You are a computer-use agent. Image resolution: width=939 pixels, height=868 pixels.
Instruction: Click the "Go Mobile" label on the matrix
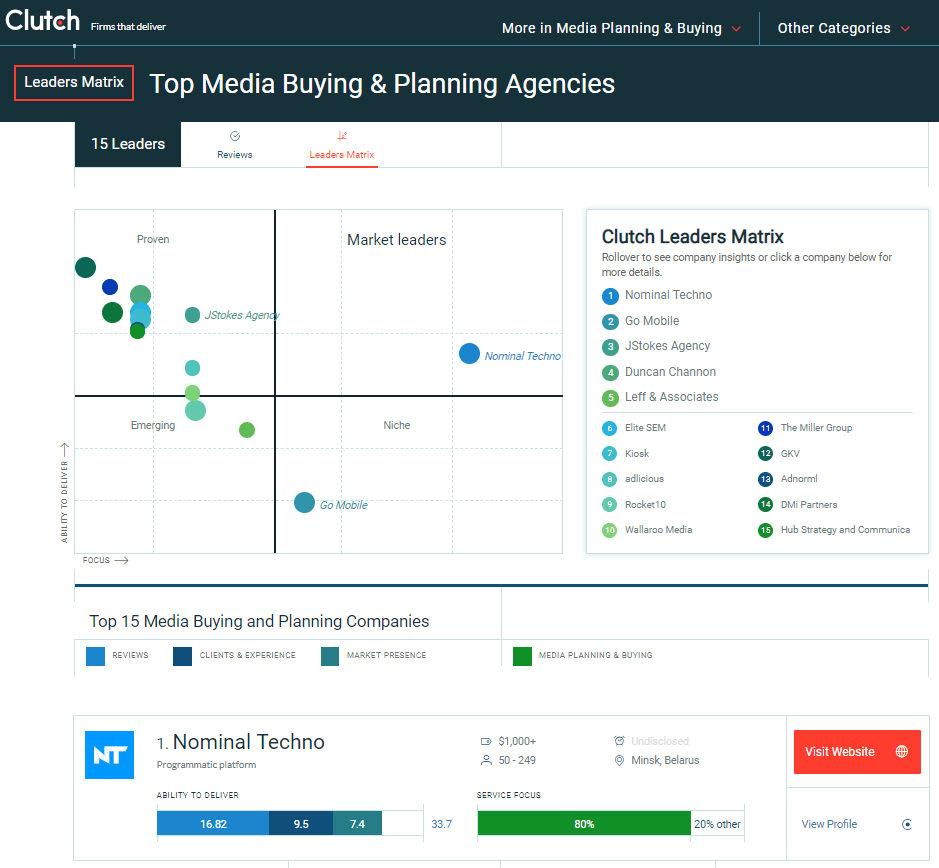point(344,505)
